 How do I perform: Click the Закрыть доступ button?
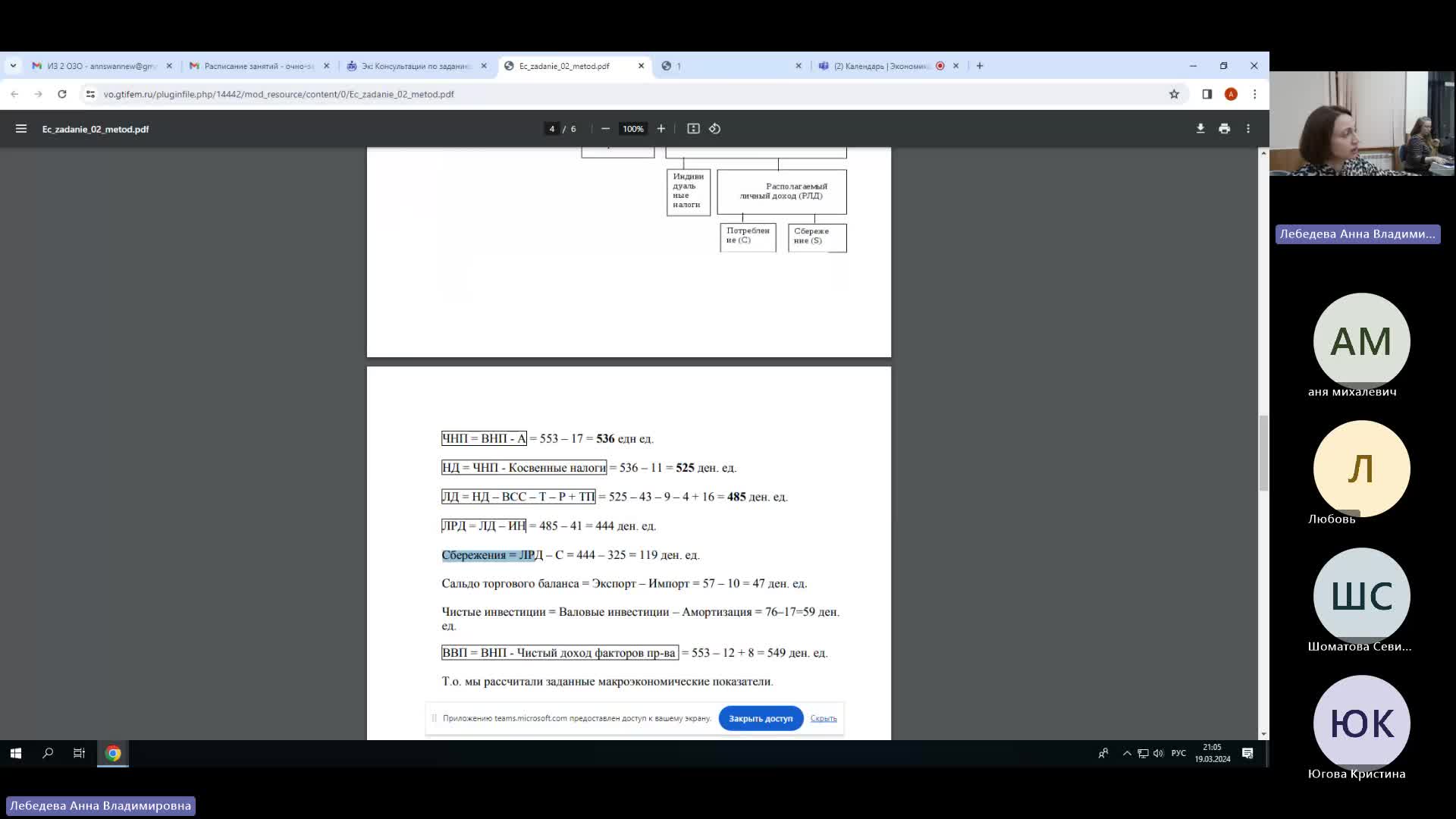tap(761, 718)
